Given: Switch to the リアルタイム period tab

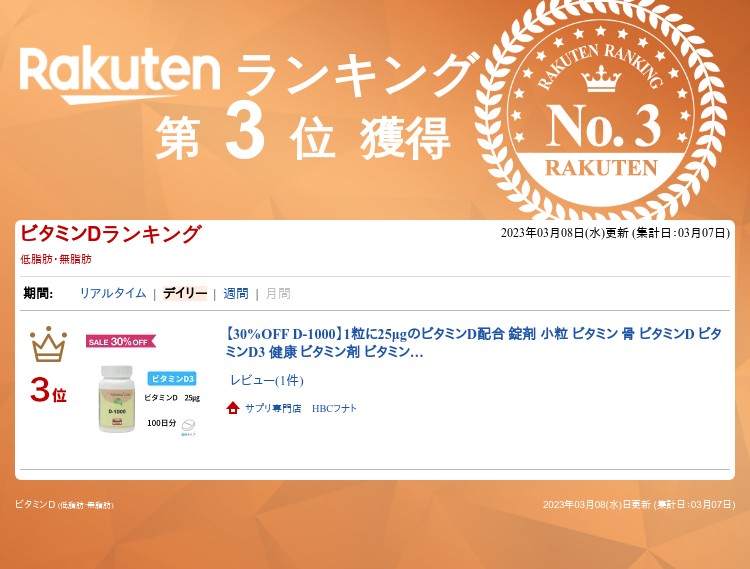Looking at the screenshot, I should pyautogui.click(x=113, y=293).
